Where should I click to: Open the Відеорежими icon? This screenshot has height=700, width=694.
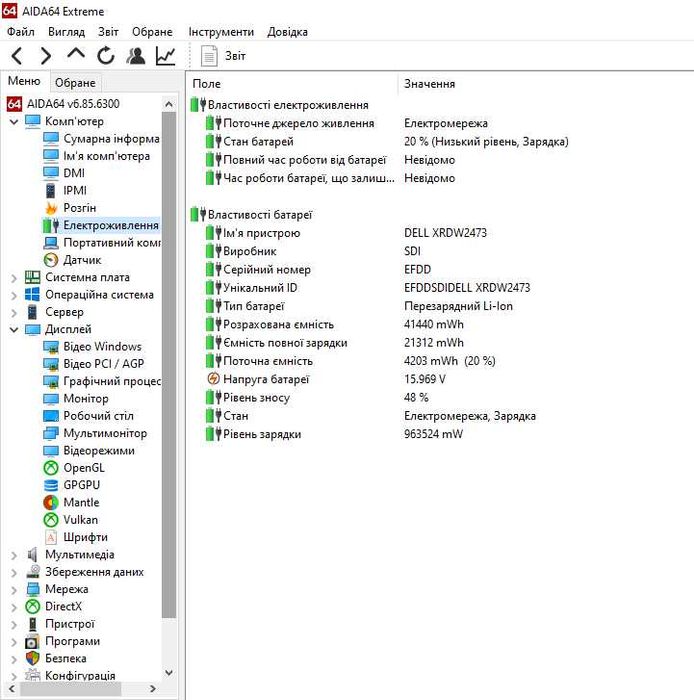(51, 450)
